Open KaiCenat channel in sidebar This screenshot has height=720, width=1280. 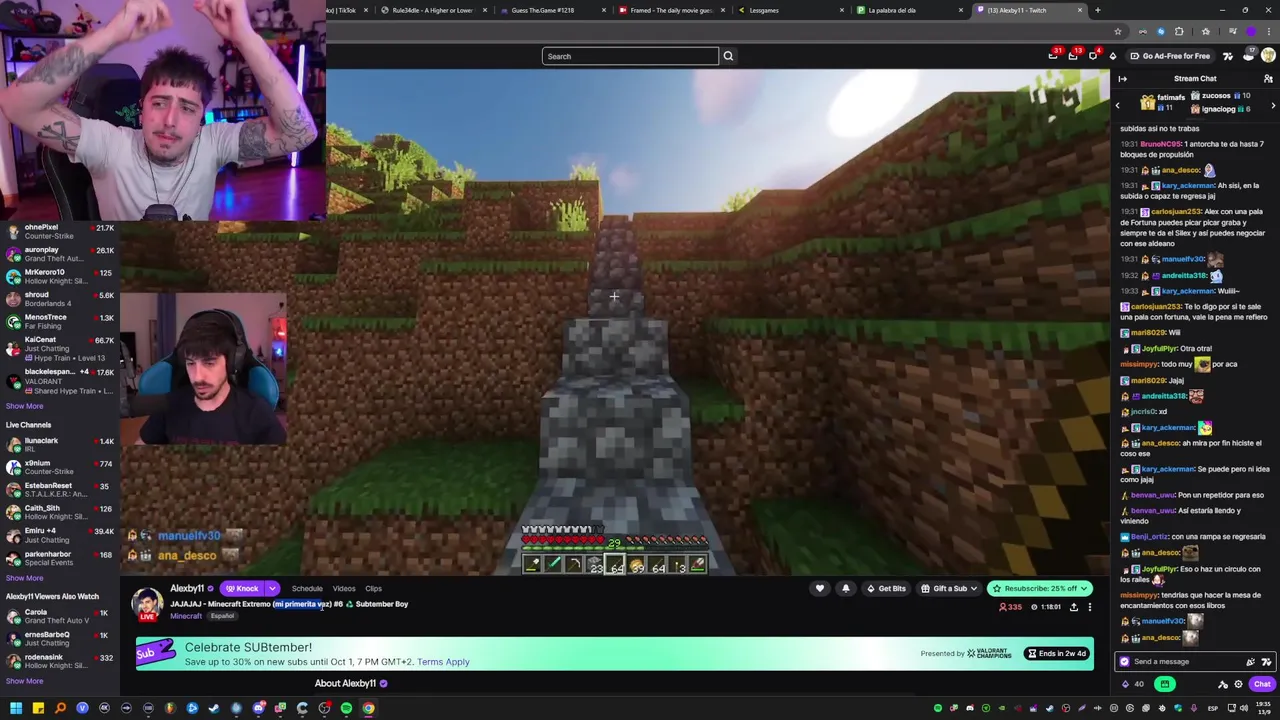[60, 348]
